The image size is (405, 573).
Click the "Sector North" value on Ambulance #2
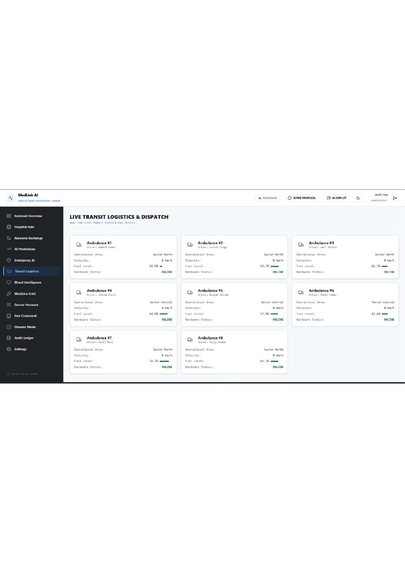pyautogui.click(x=273, y=254)
